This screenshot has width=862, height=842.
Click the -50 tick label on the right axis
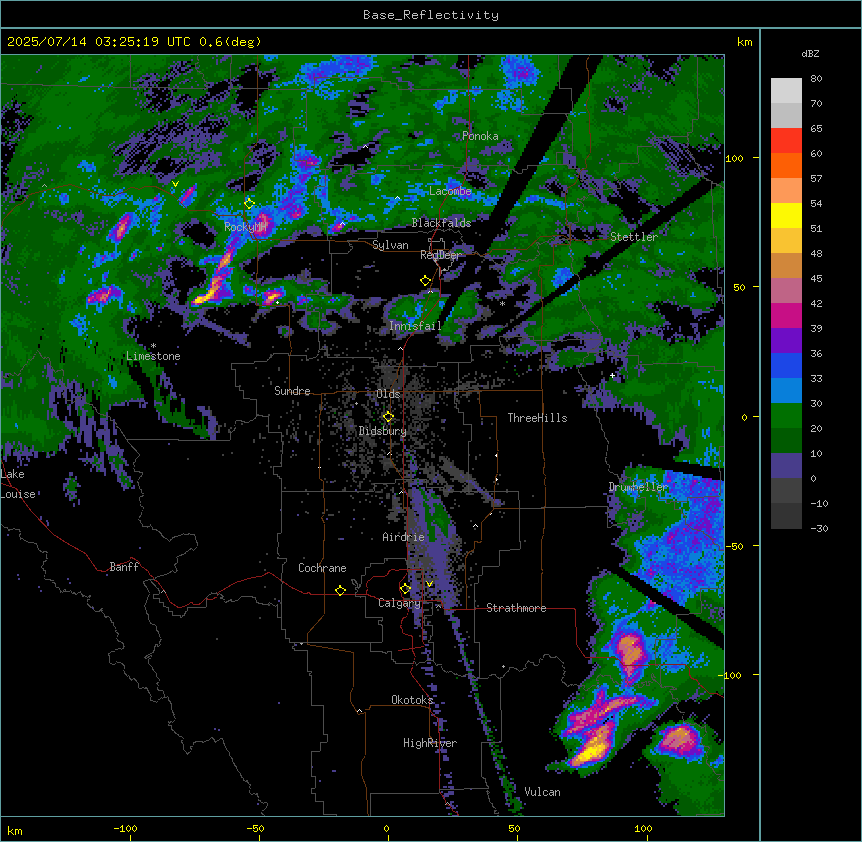(734, 546)
